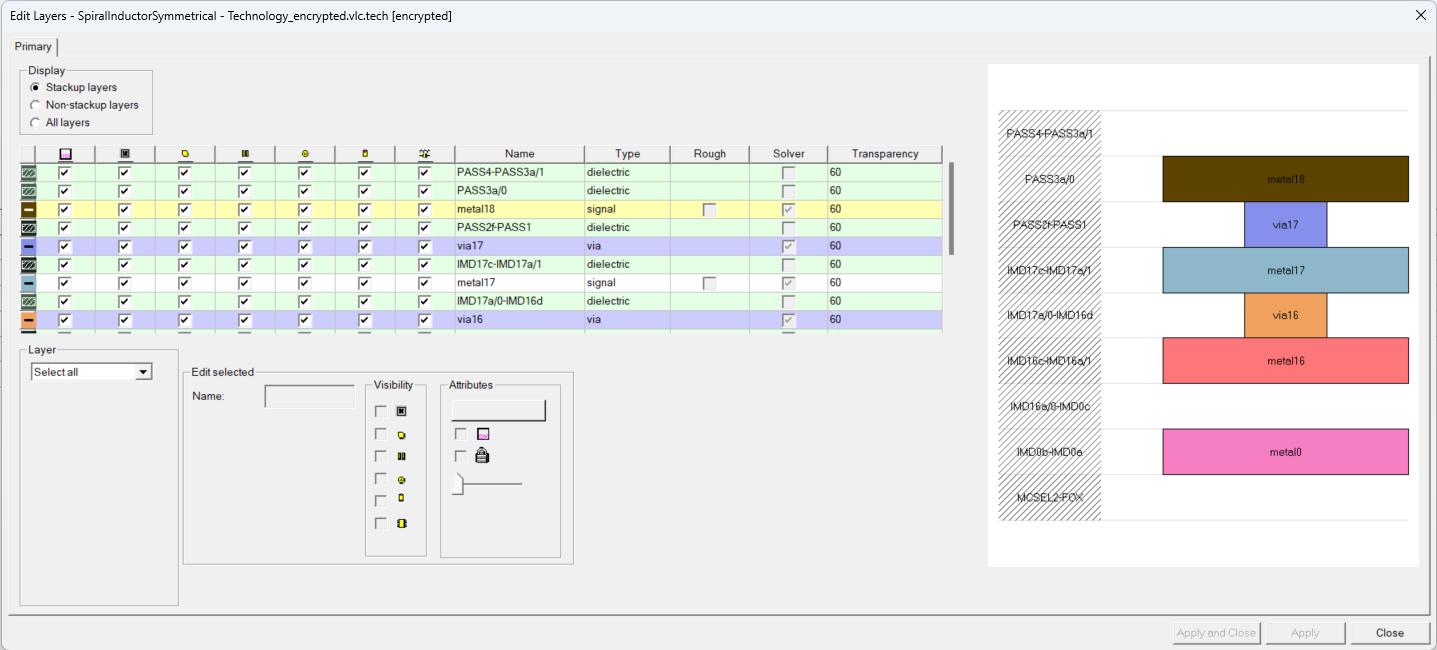Click the yellow shape column header icon
Screen dimensions: 1437x650
185,153
